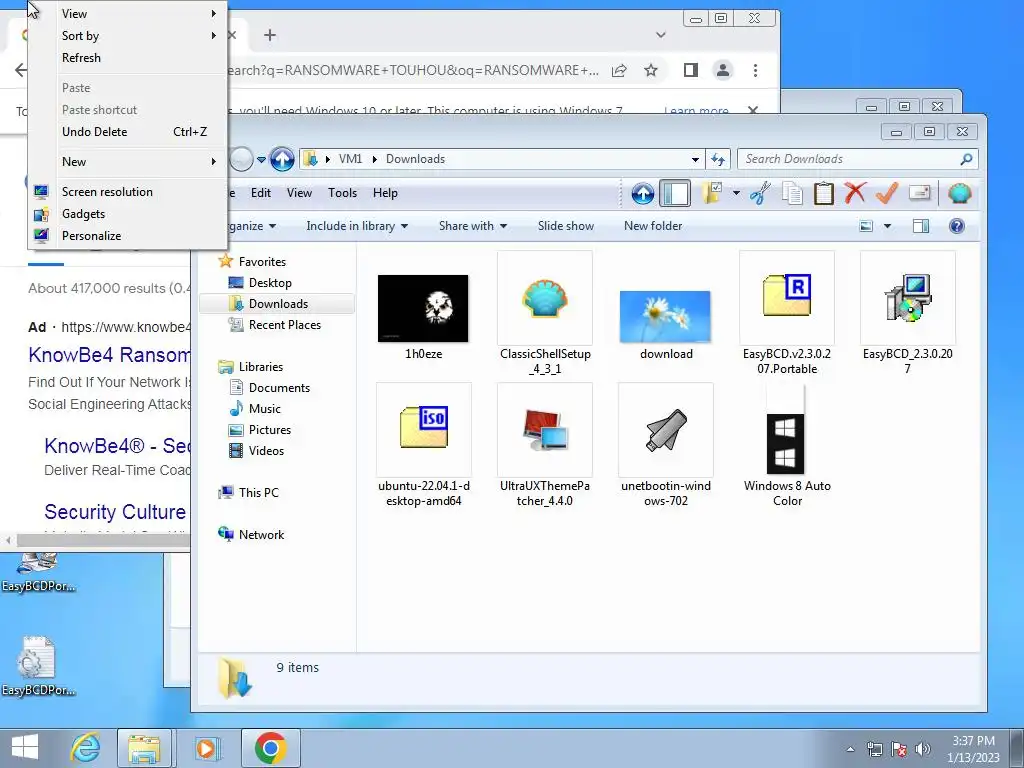Open the Edit menu in Explorer

261,193
